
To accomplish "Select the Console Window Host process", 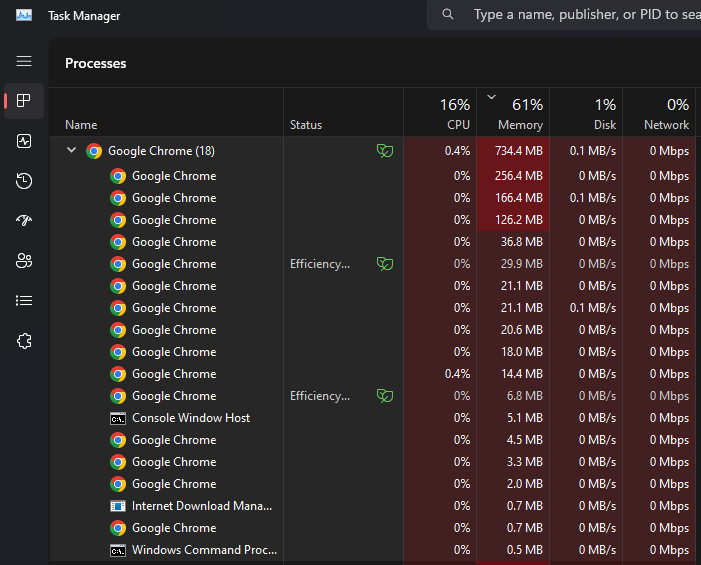I will pyautogui.click(x=373, y=418).
